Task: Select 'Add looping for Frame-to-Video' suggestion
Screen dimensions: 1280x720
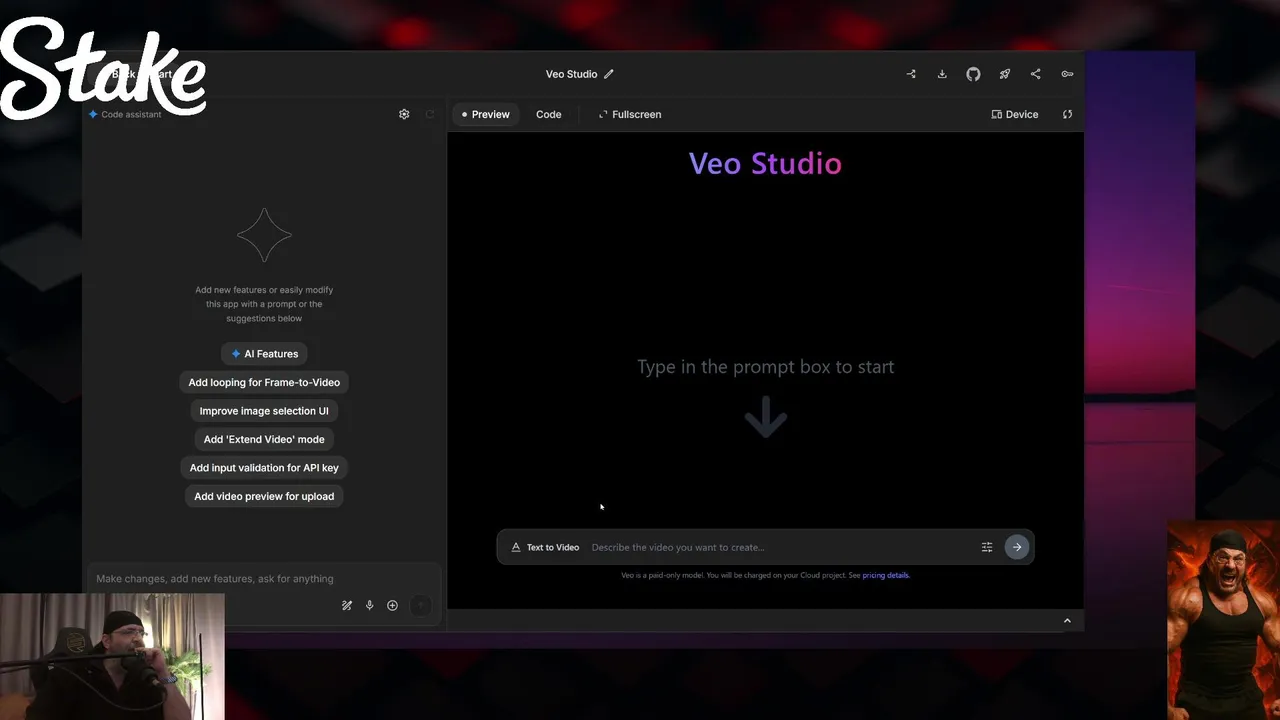Action: click(x=264, y=382)
